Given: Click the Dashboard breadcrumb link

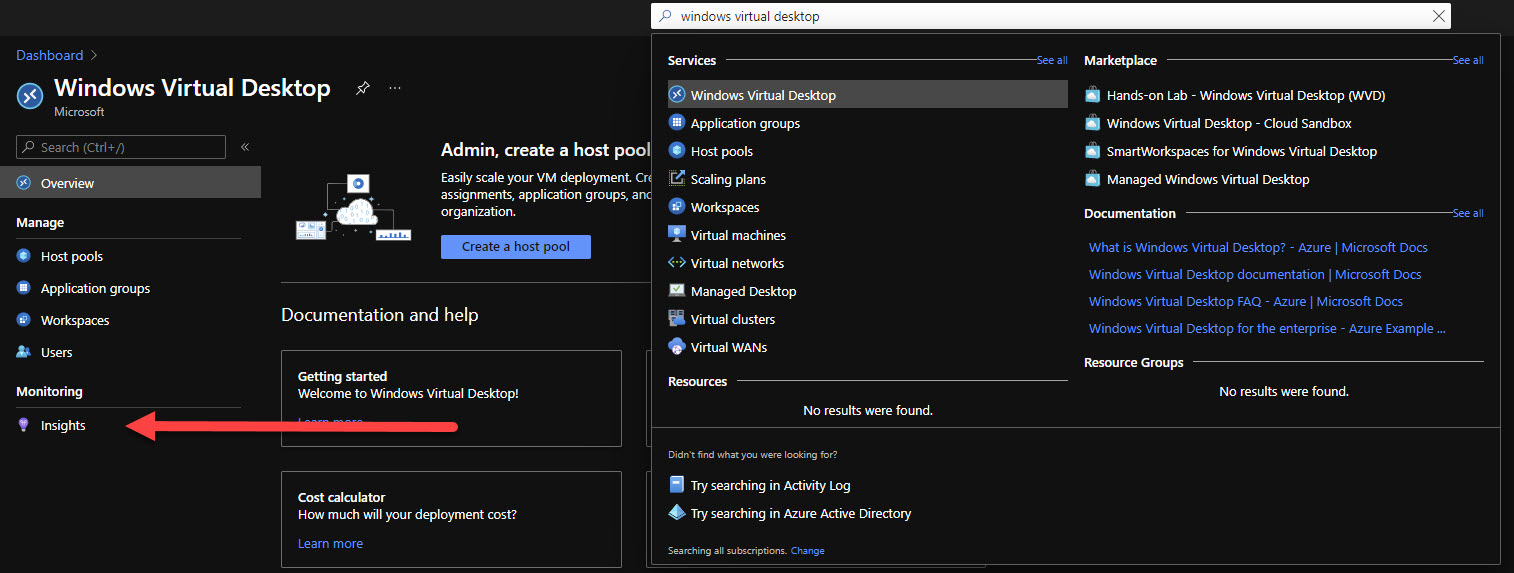Looking at the screenshot, I should 50,55.
